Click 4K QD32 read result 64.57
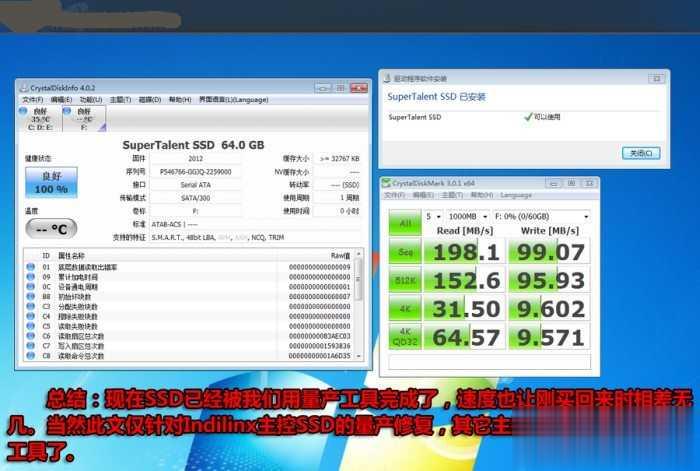The height and width of the screenshot is (471, 700). point(465,337)
